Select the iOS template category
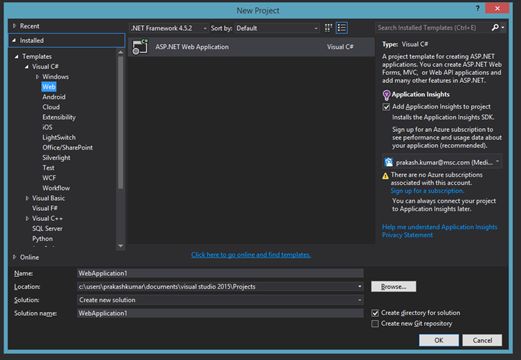Screen dimensions: 521x360 [47, 127]
